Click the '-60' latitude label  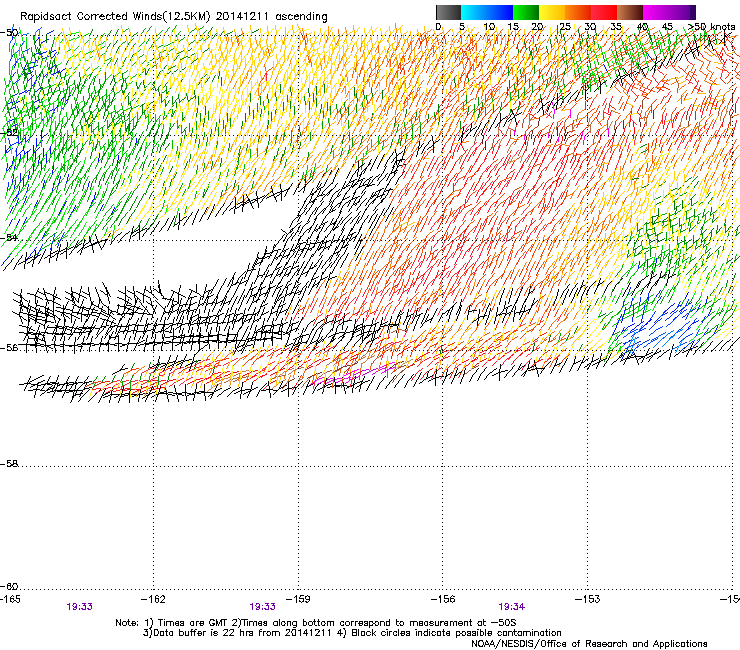9,586
